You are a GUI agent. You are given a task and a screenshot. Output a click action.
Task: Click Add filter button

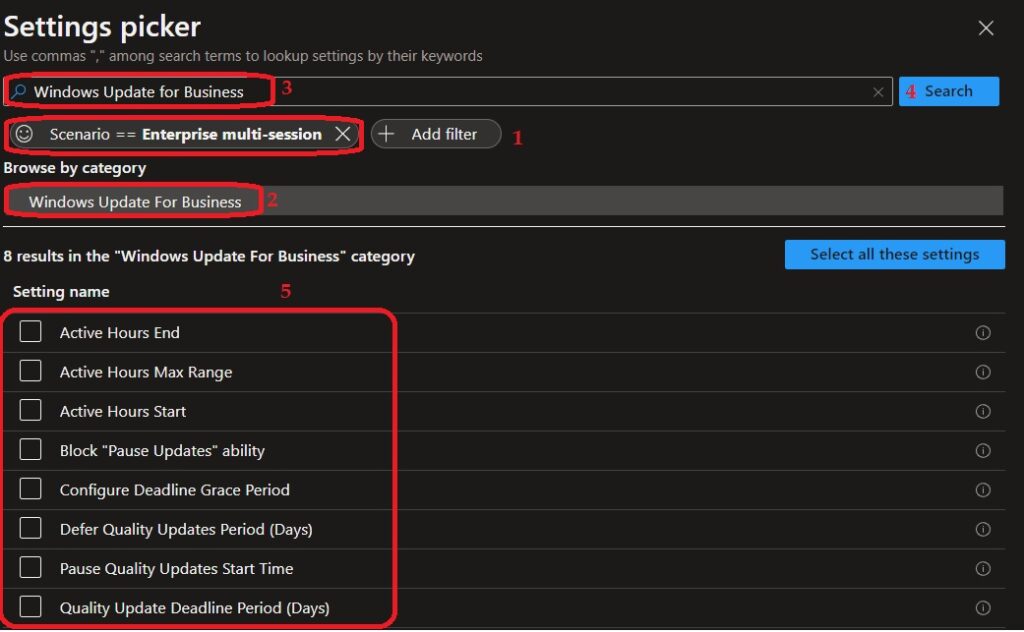(436, 134)
